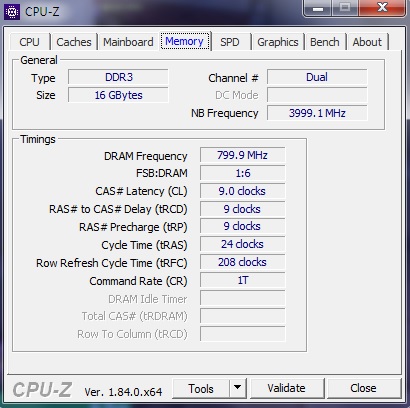The image size is (410, 408).
Task: Close the window with the title bar X
Action: pos(382,8)
